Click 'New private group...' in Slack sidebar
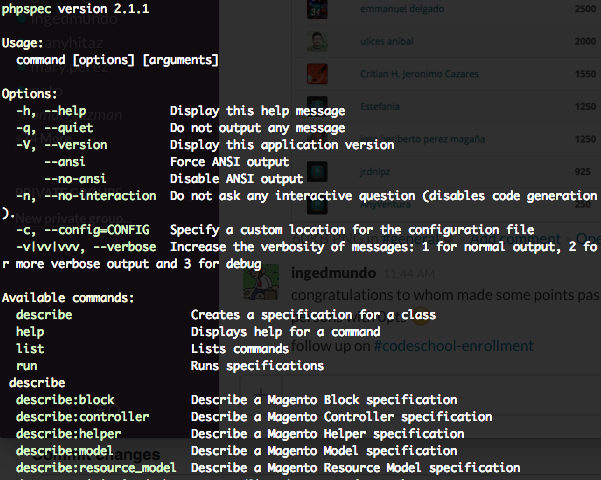The height and width of the screenshot is (480, 601). 72,219
